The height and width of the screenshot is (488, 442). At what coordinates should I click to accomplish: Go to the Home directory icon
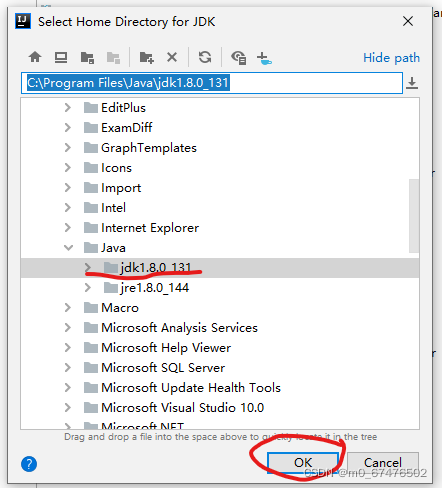tap(35, 57)
